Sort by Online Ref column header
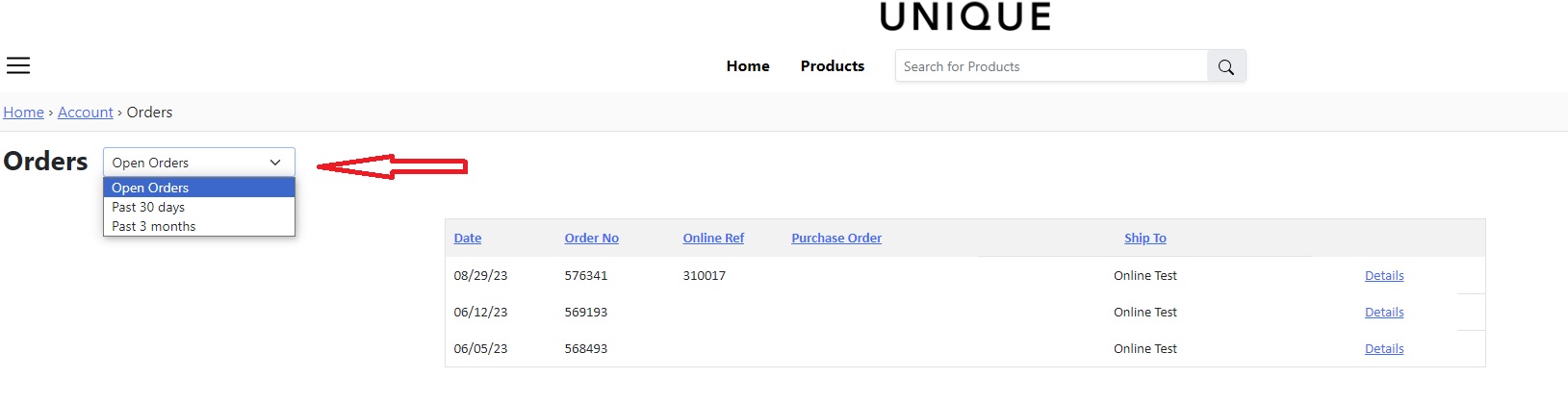Viewport: 1568px width, 403px height. pyautogui.click(x=713, y=239)
